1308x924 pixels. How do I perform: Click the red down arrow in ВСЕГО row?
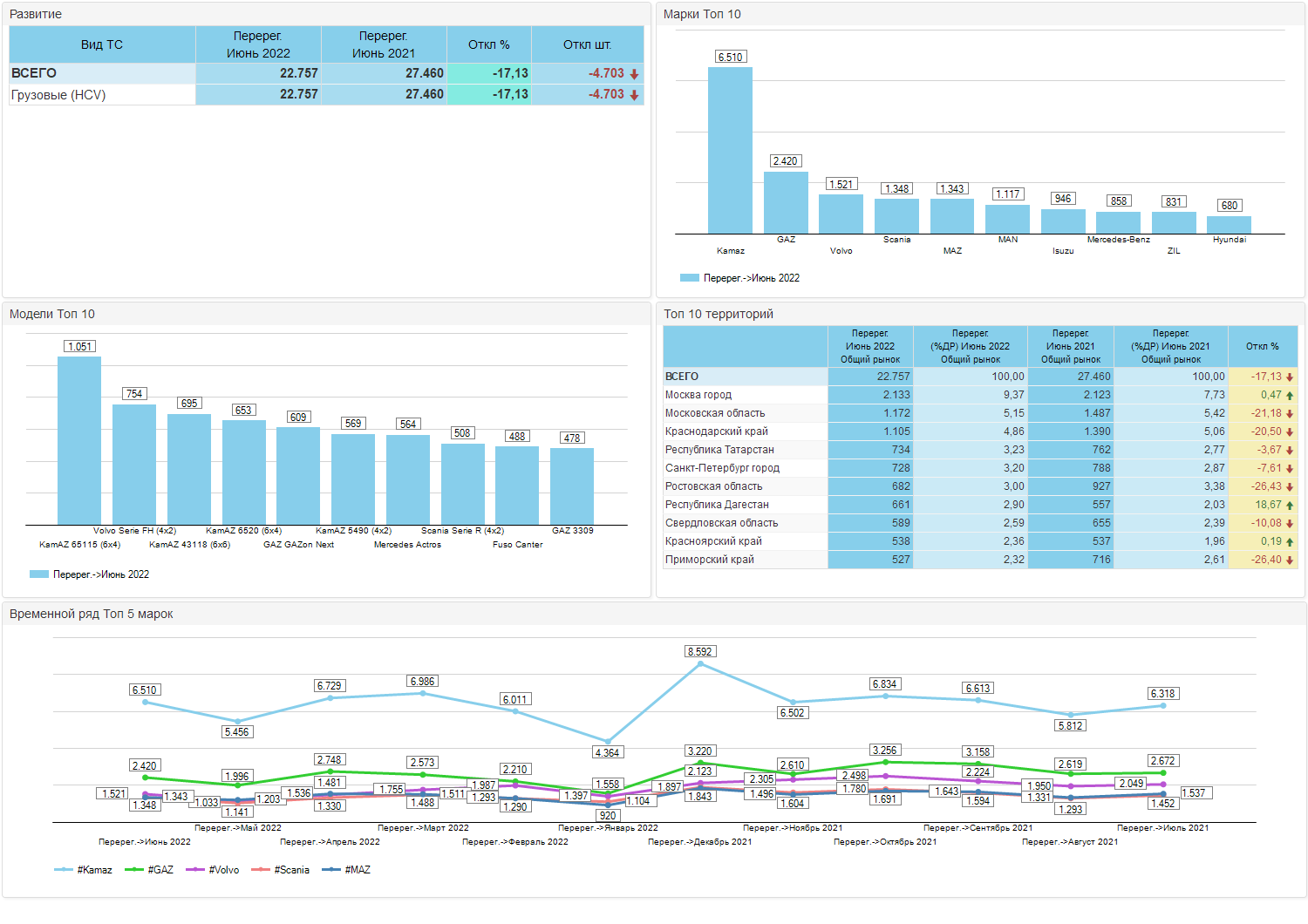coord(634,74)
